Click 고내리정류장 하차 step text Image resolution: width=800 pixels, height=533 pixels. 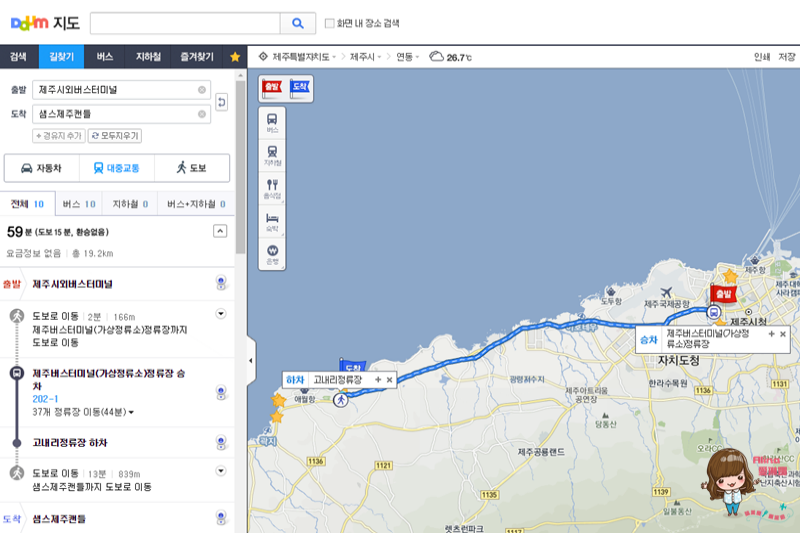tap(70, 443)
